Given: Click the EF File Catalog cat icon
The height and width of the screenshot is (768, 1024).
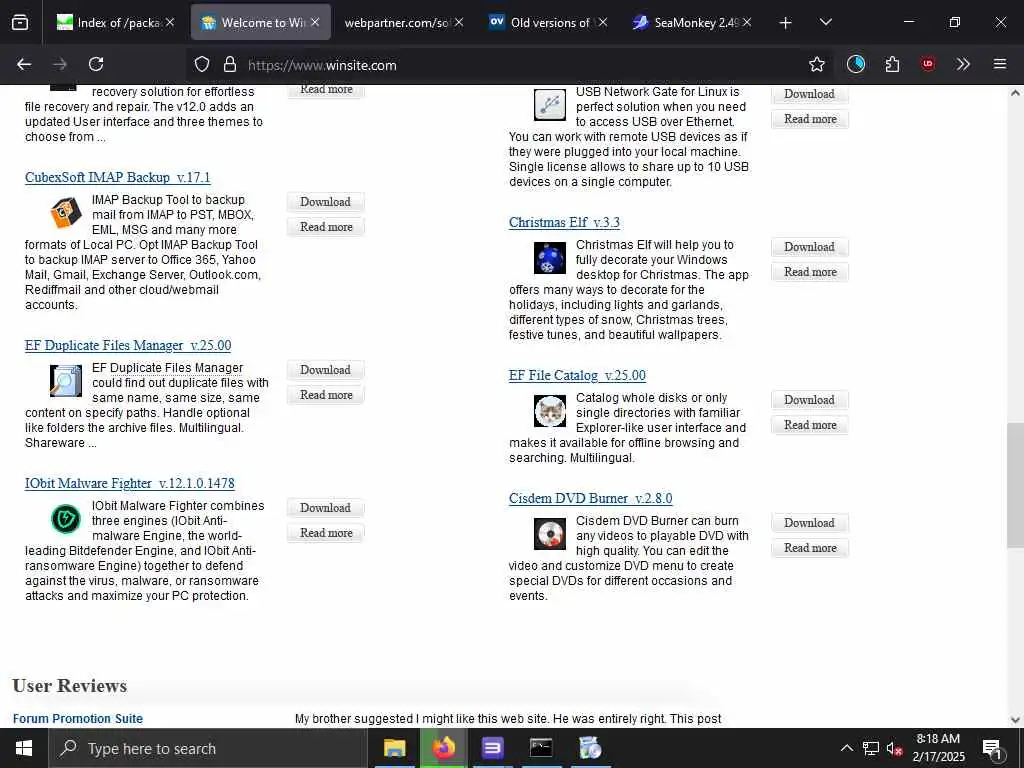Looking at the screenshot, I should (550, 411).
